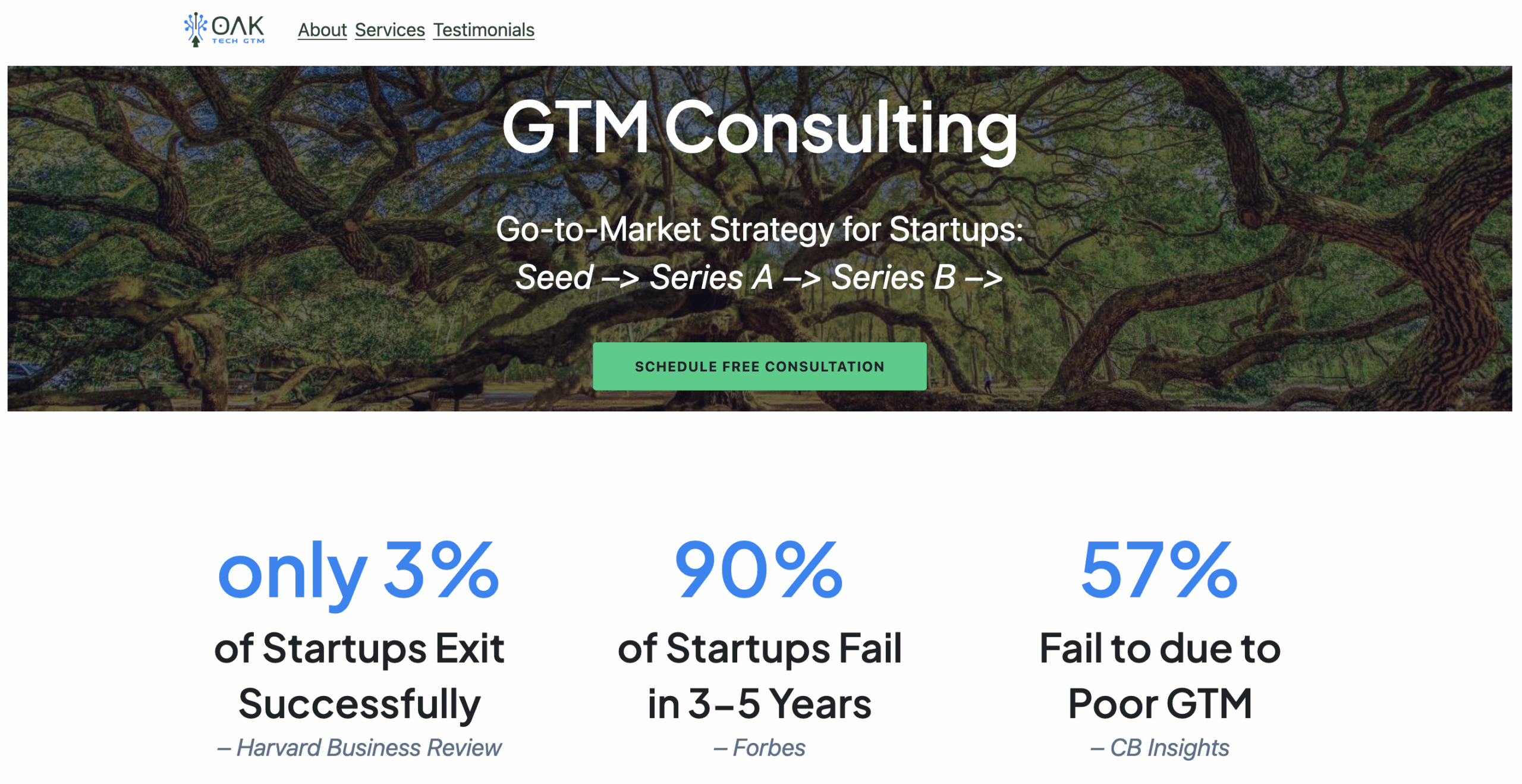Click the OAK Tech GTM wordmark
1522x784 pixels.
click(x=238, y=30)
